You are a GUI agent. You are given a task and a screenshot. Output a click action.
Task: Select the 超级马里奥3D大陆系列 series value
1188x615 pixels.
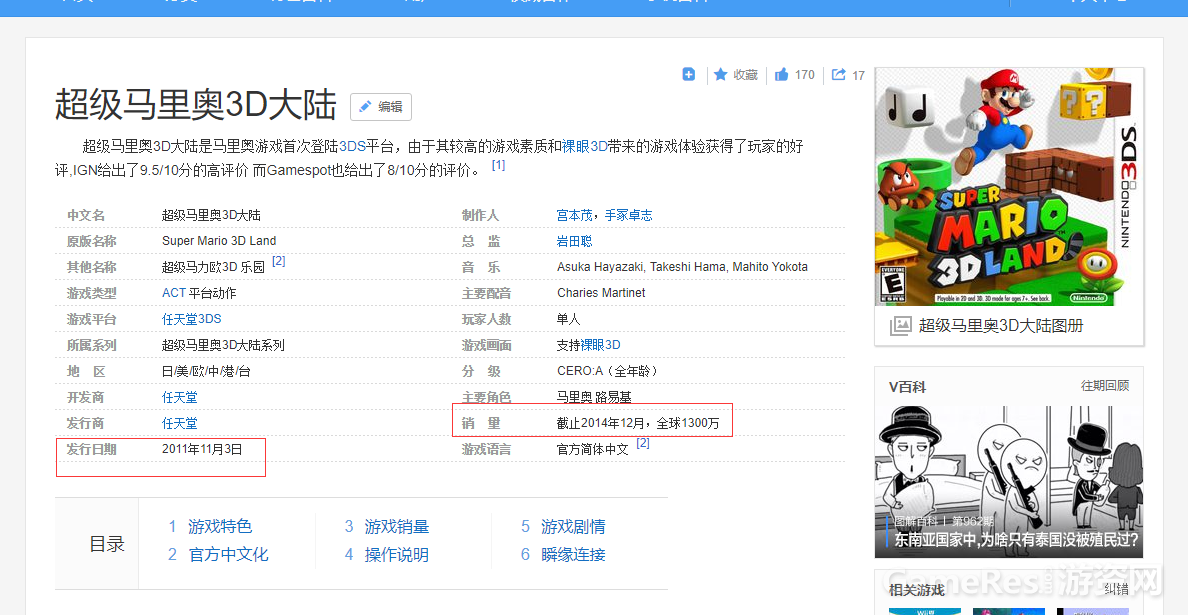click(224, 345)
